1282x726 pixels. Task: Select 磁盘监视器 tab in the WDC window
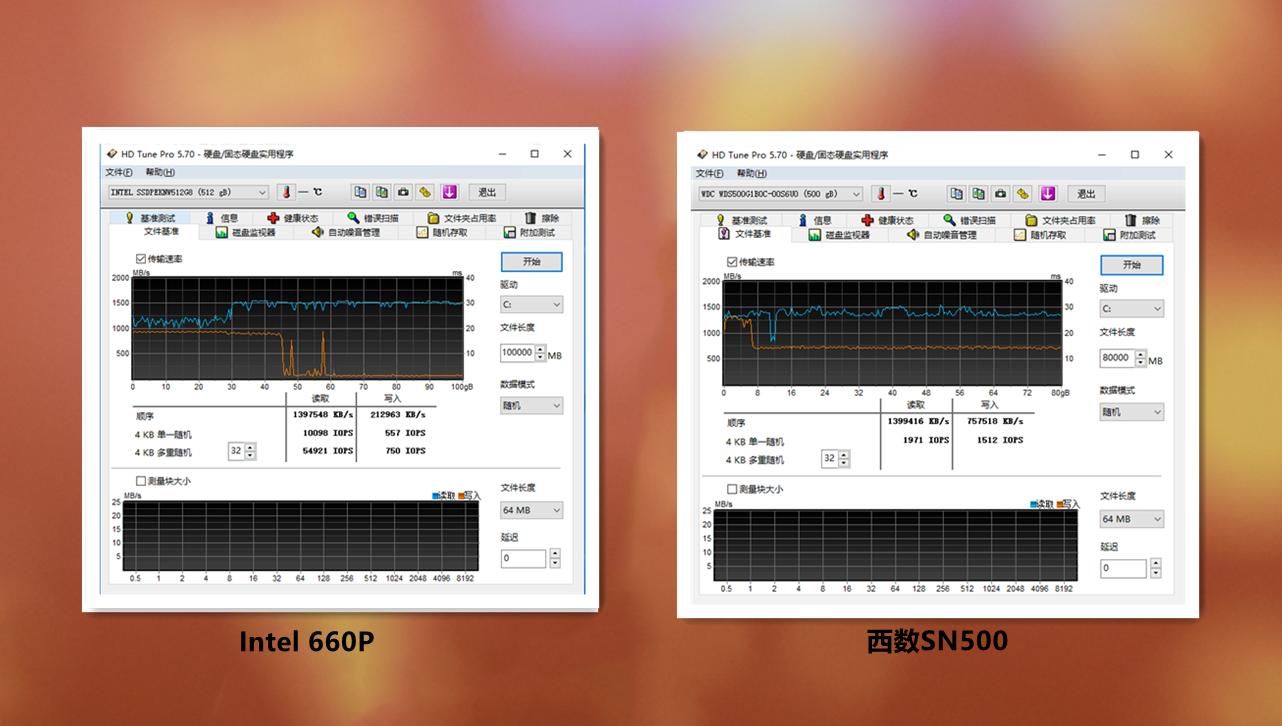(x=840, y=235)
